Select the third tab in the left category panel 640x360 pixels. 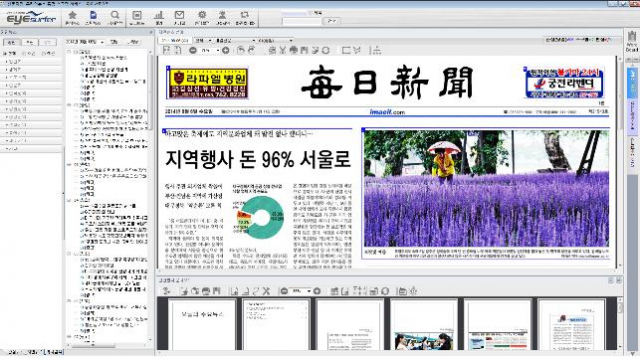(48, 42)
